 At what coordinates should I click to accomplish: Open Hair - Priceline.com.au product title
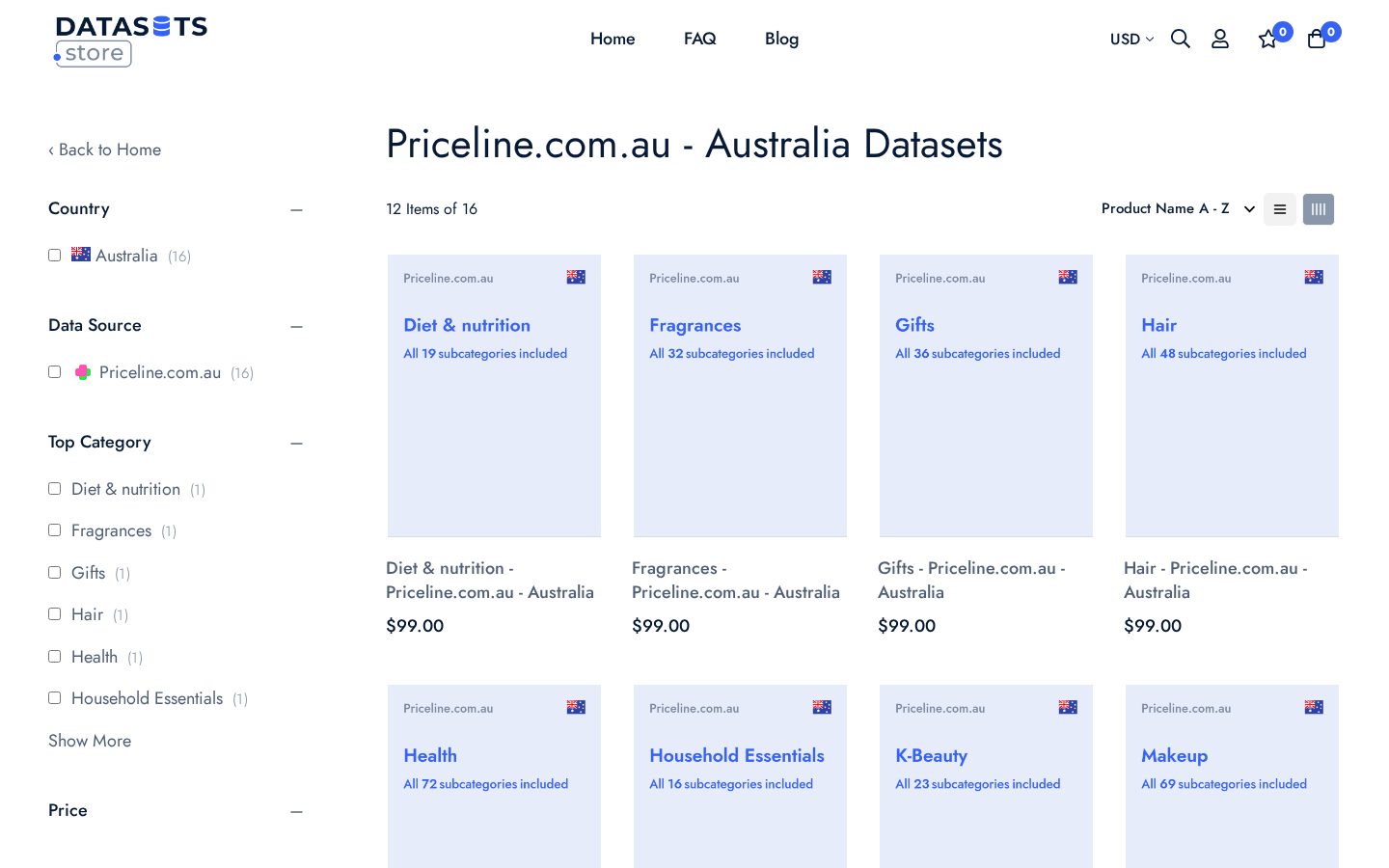[1215, 581]
